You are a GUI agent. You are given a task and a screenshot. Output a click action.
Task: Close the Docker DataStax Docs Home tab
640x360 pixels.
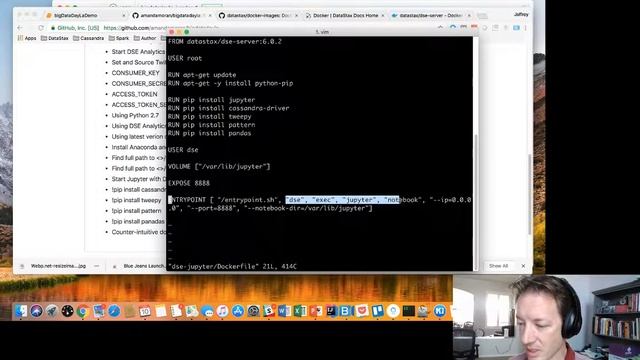382,16
